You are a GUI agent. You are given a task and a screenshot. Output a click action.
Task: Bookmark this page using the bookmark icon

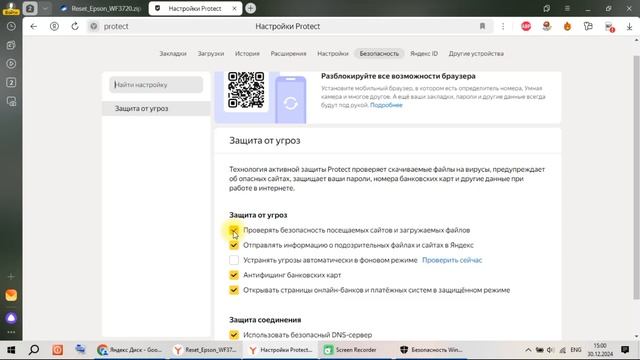pos(482,27)
